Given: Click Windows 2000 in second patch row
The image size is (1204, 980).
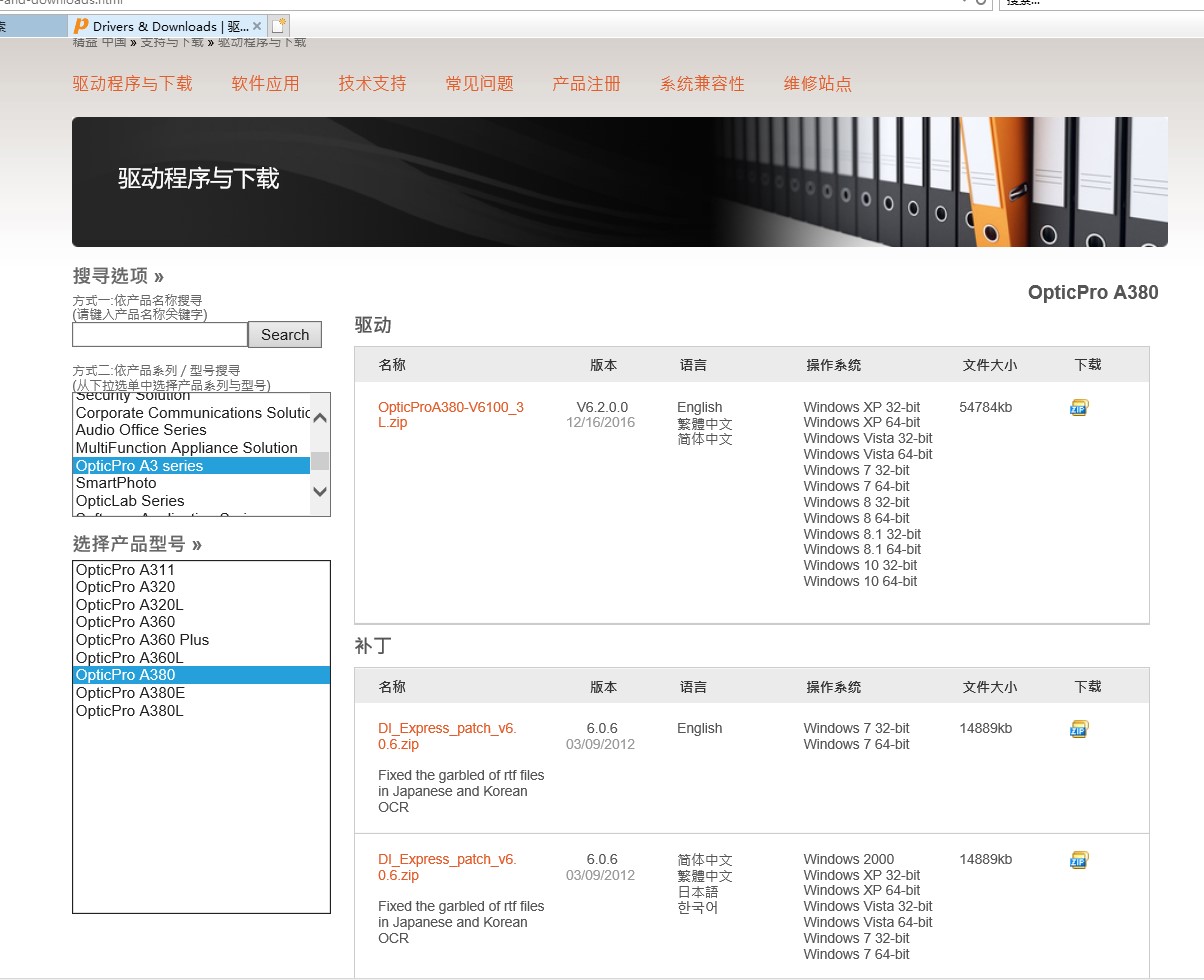Looking at the screenshot, I should click(849, 859).
